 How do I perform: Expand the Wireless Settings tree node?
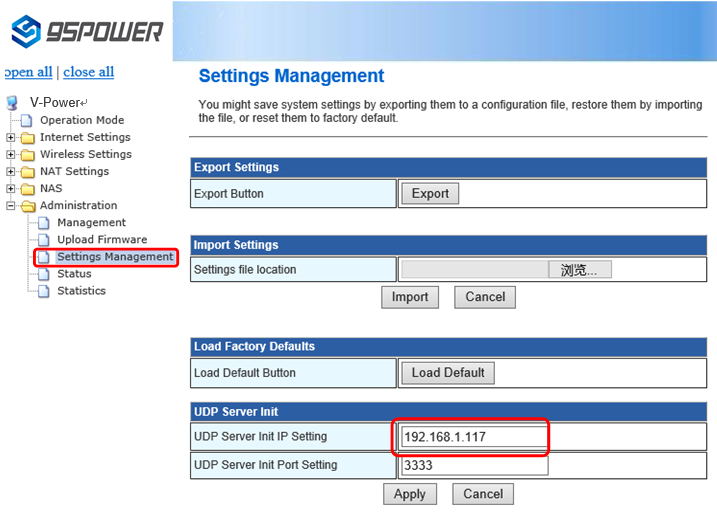click(11, 155)
